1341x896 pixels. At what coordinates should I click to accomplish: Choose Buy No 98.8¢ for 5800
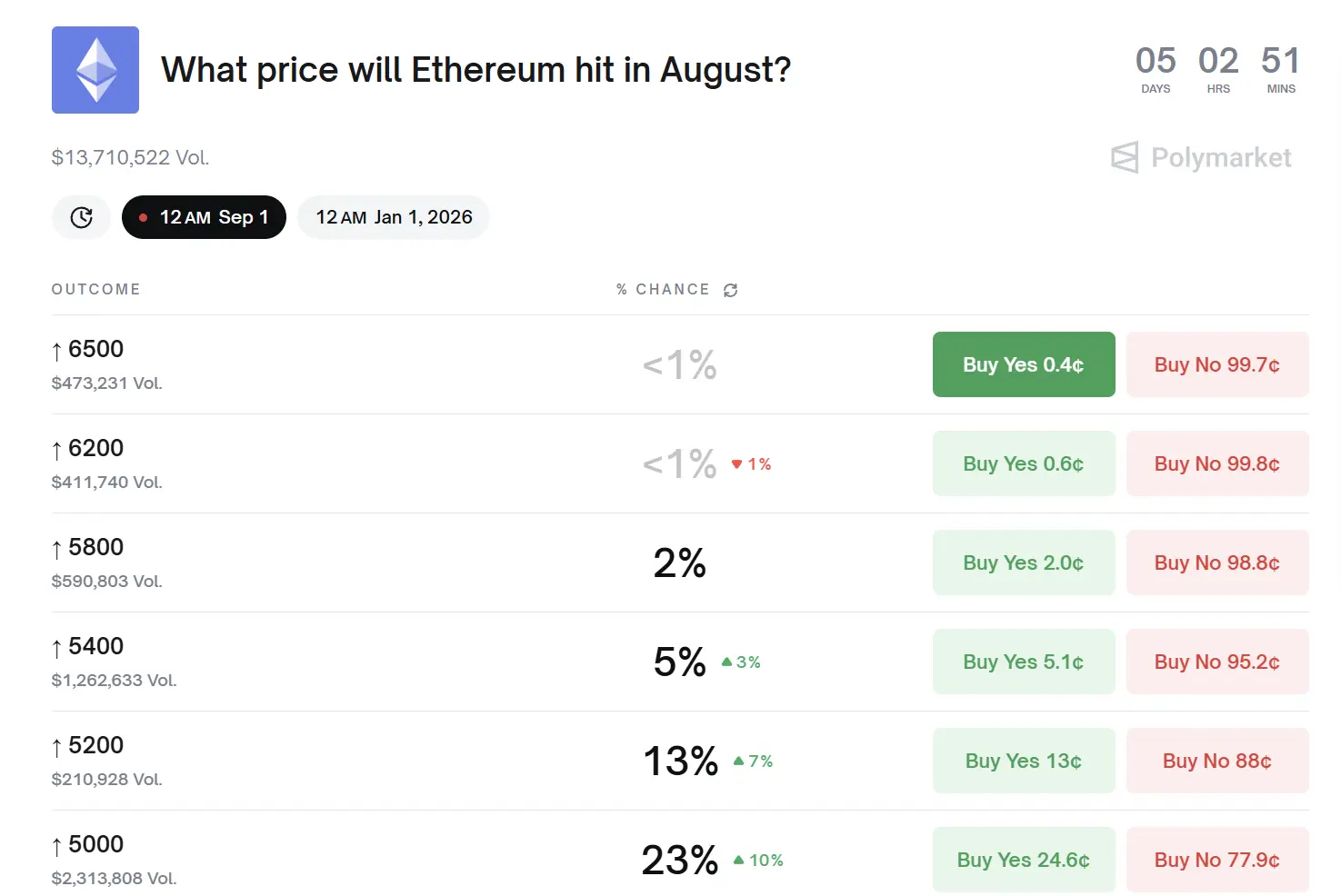tap(1216, 562)
